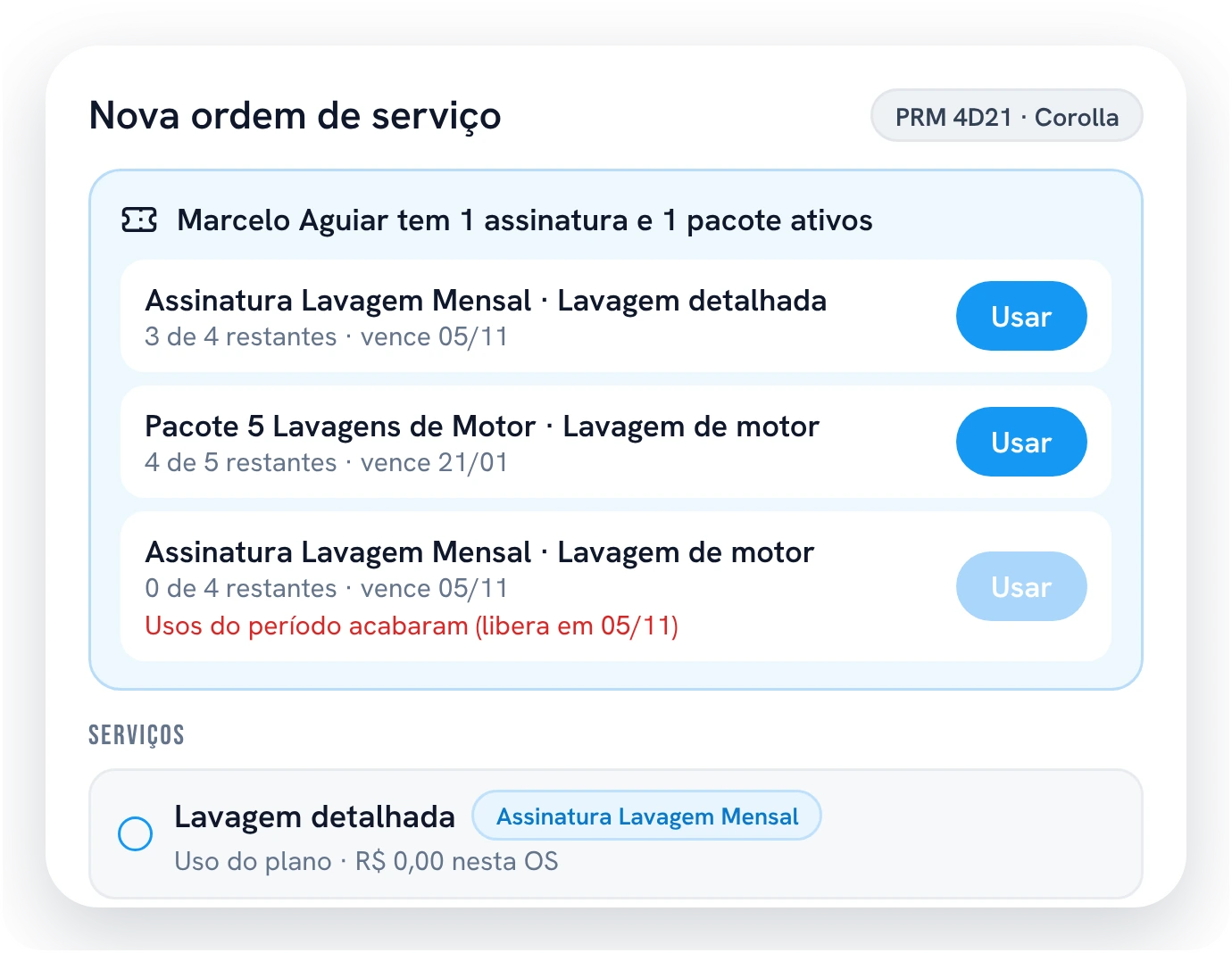Click "4 de 5 restantes · vence 21/01"

pyautogui.click(x=327, y=463)
